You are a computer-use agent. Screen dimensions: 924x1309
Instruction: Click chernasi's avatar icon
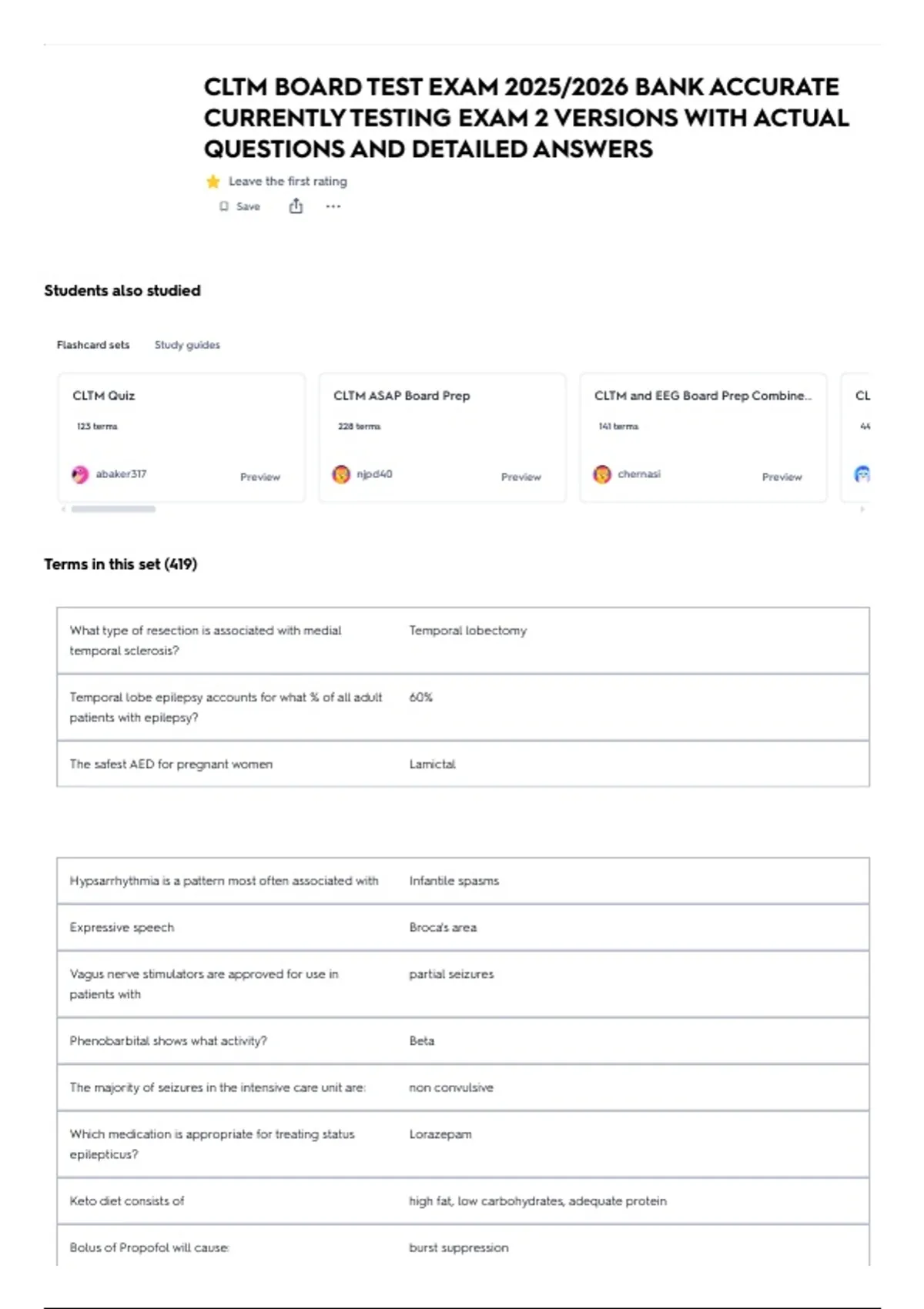coord(602,474)
